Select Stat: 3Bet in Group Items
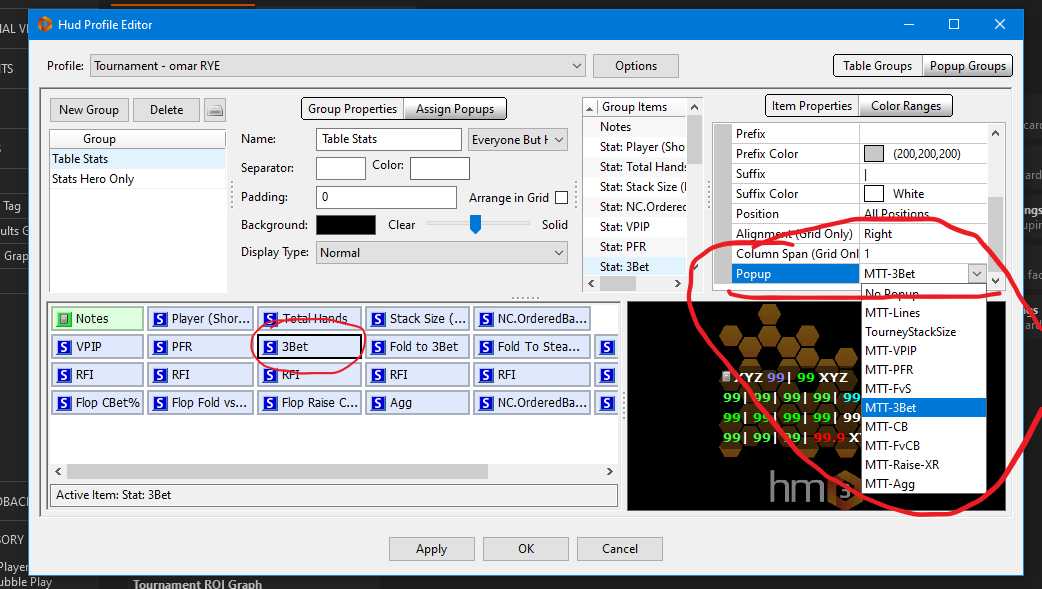The height and width of the screenshot is (589, 1042). click(x=635, y=267)
